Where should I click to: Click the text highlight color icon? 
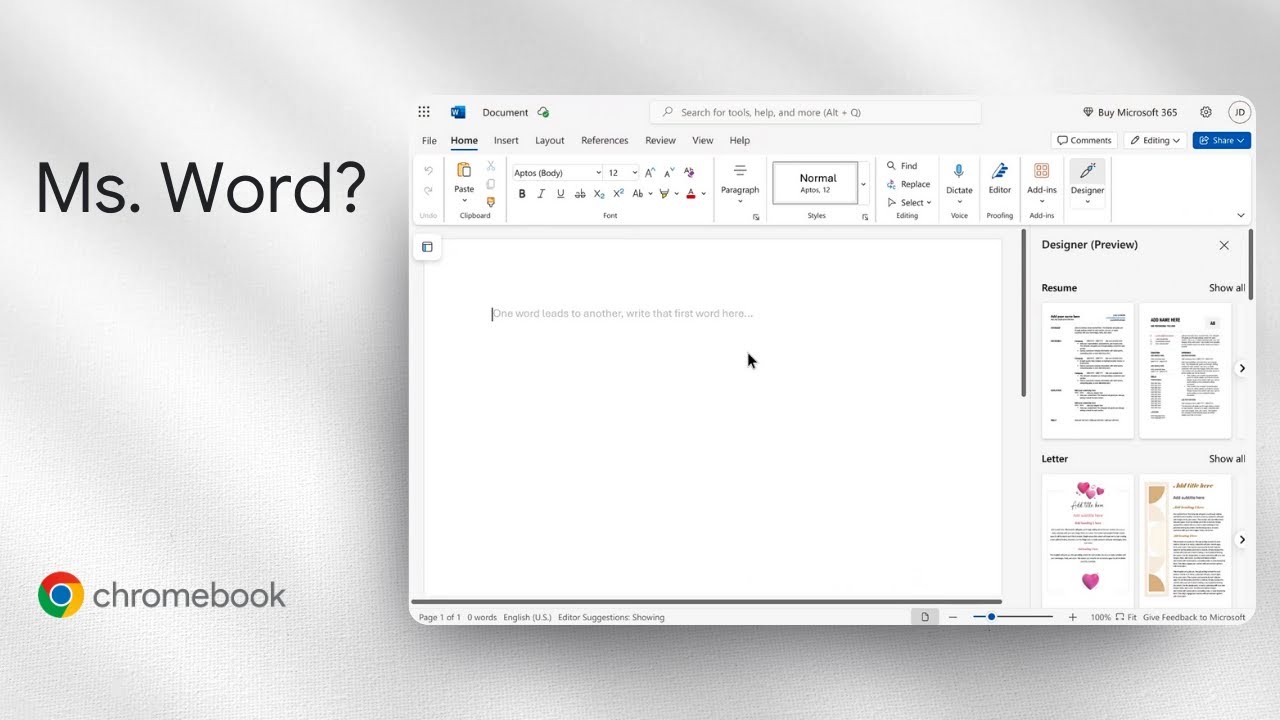tap(663, 194)
